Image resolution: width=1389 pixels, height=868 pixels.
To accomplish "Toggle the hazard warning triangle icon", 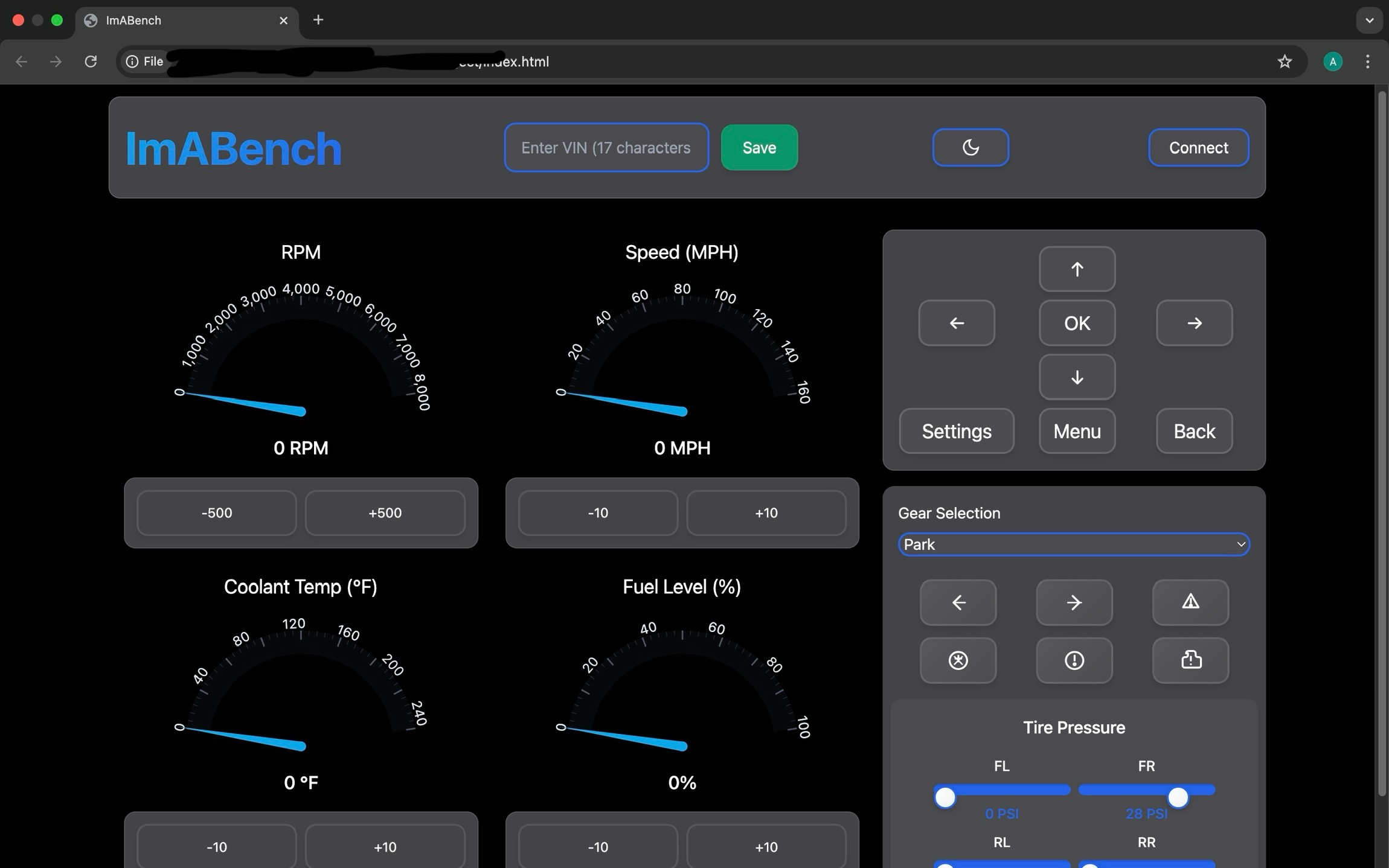I will (1190, 602).
